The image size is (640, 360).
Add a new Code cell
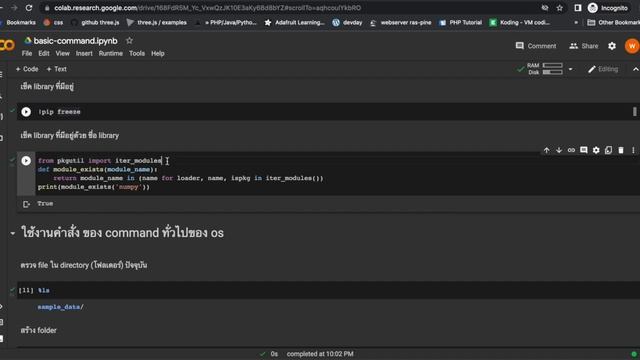[27, 69]
